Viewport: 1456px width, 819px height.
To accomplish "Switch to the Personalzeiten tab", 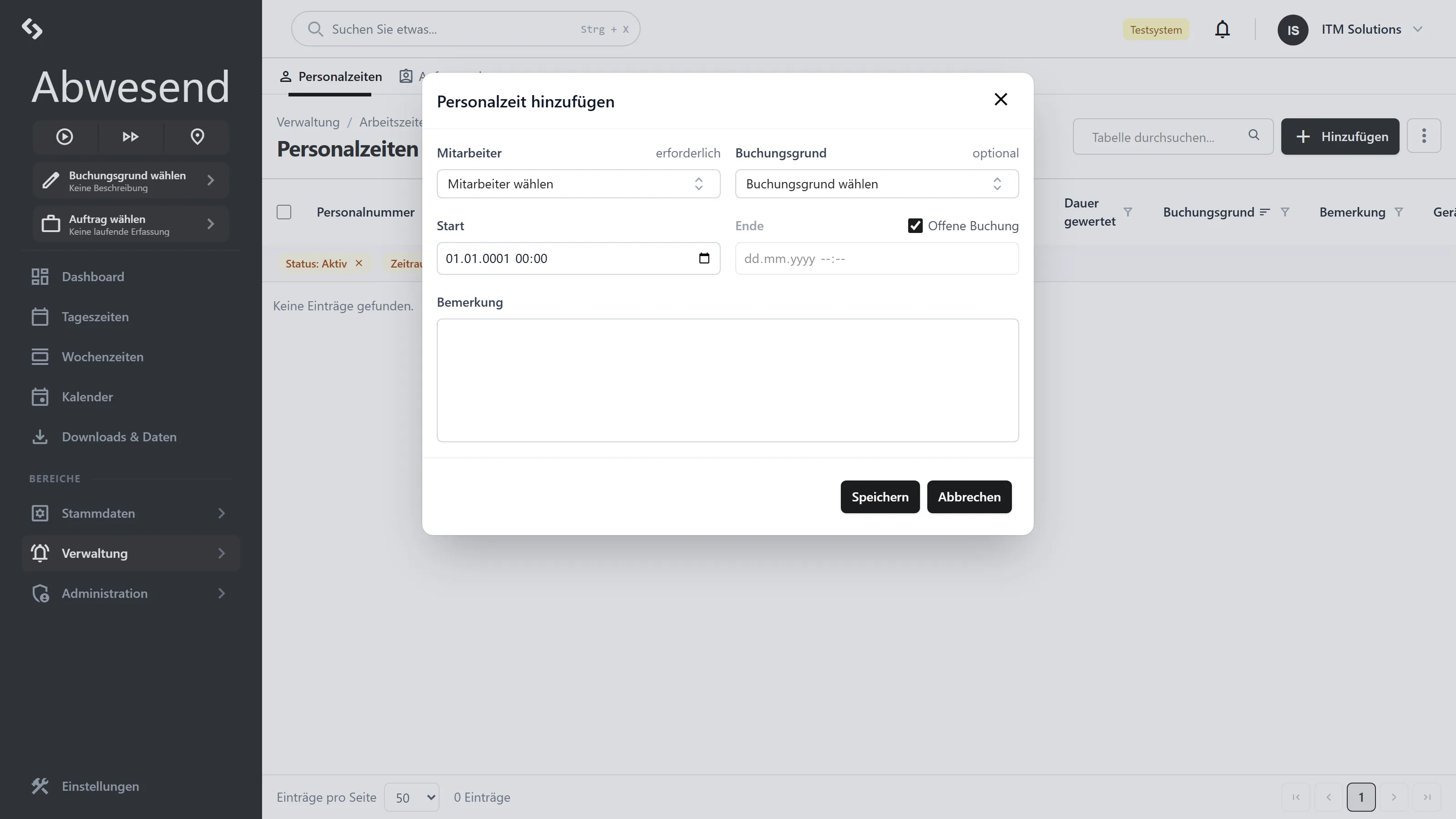I will click(331, 76).
